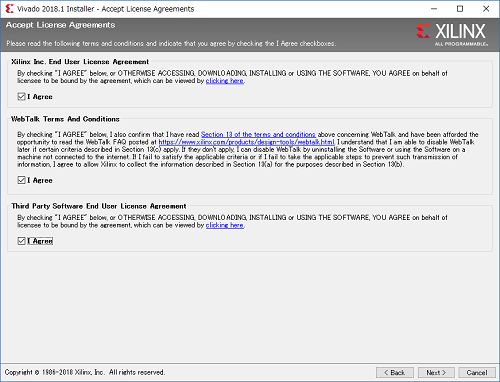Click the 'WebTalk Terms And Conditions' heading
This screenshot has width=500, height=382.
point(65,119)
